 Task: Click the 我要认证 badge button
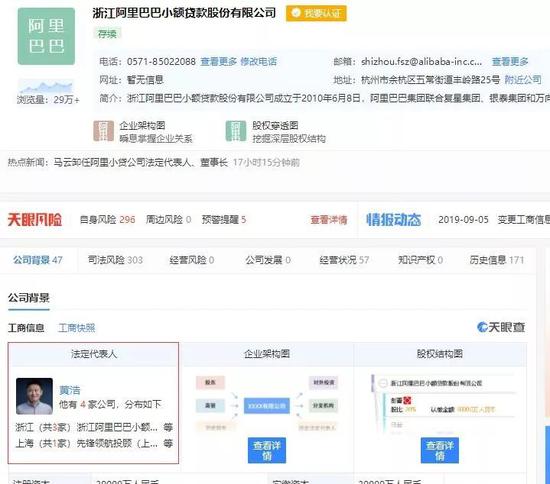click(x=316, y=13)
